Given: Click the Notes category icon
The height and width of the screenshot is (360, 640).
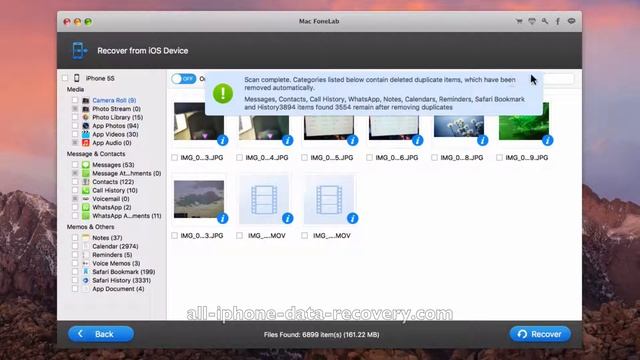Looking at the screenshot, I should click(86, 238).
